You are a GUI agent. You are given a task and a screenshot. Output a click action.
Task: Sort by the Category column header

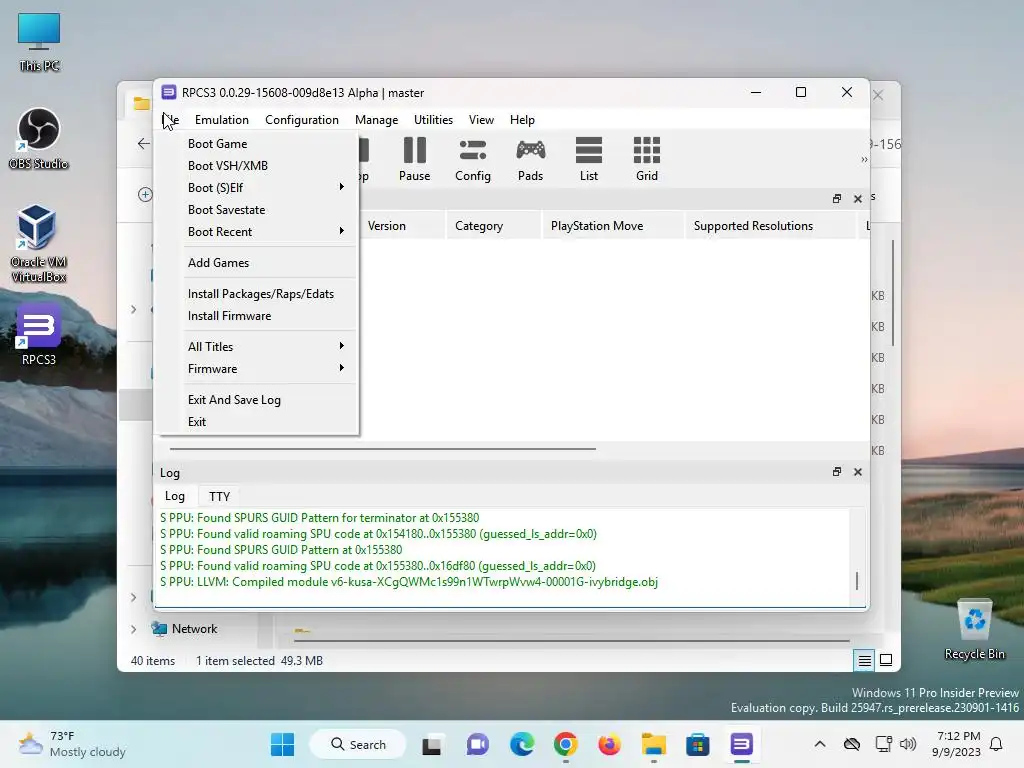[x=494, y=226]
